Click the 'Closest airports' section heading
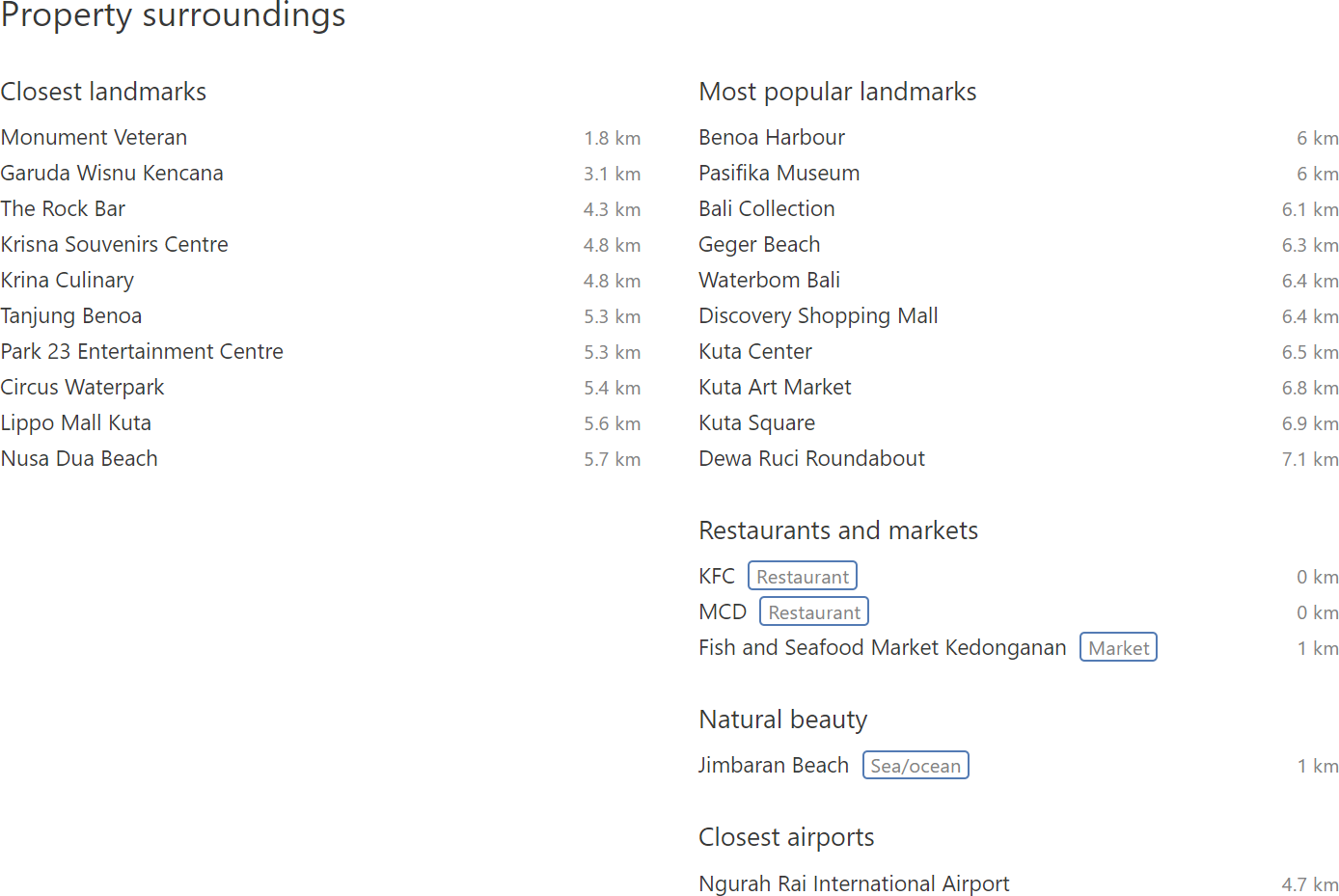1339x896 pixels. point(786,837)
